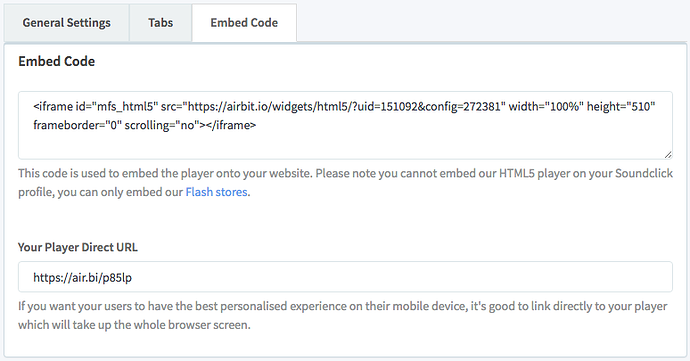Open the Tabs tab
The height and width of the screenshot is (361, 690).
click(x=160, y=23)
